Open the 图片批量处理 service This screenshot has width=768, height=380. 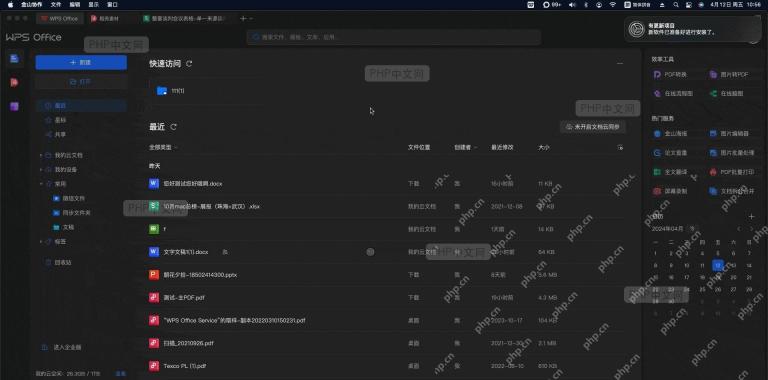732,153
